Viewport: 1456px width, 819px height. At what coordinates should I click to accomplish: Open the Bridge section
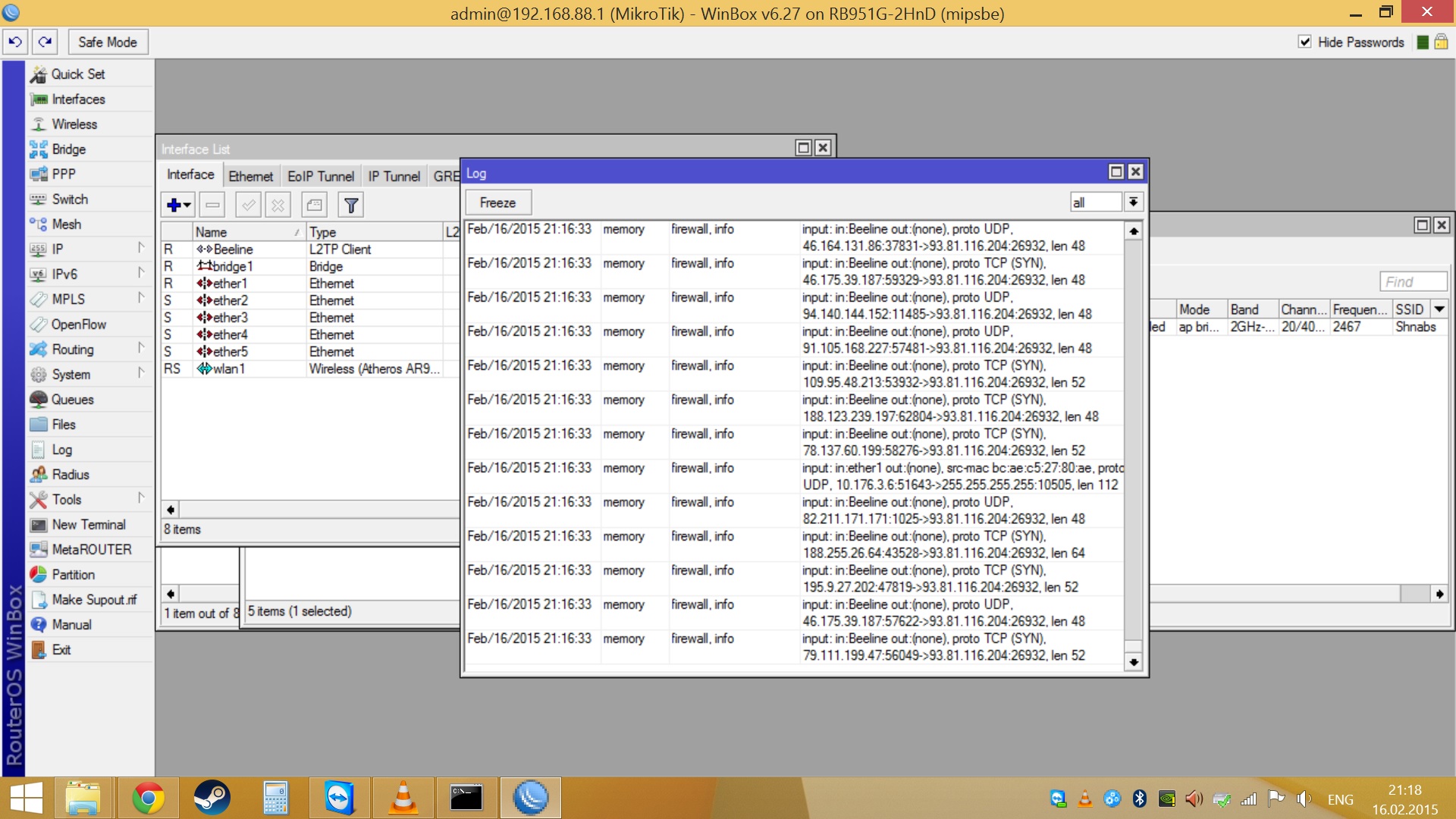[x=68, y=149]
